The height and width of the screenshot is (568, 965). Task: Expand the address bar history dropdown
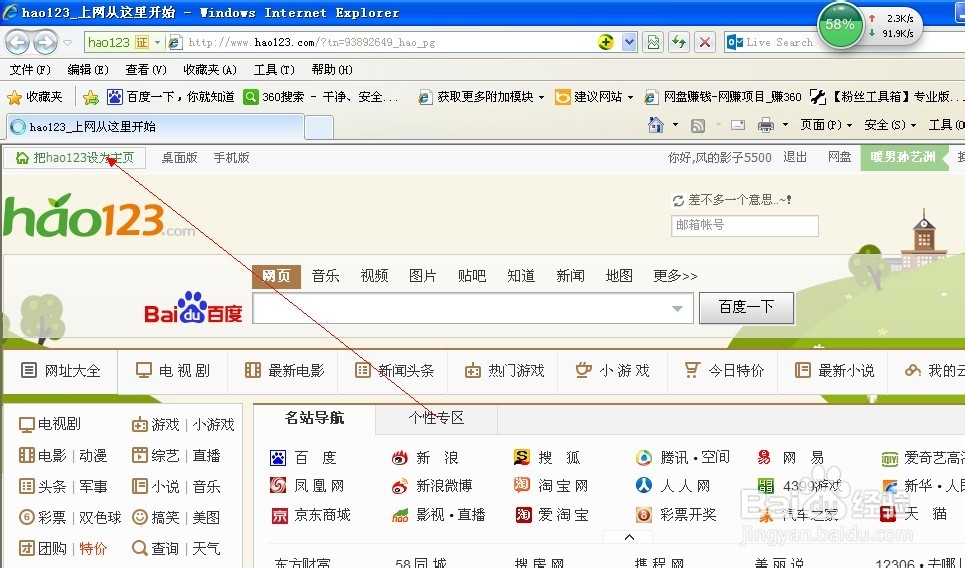(x=629, y=42)
